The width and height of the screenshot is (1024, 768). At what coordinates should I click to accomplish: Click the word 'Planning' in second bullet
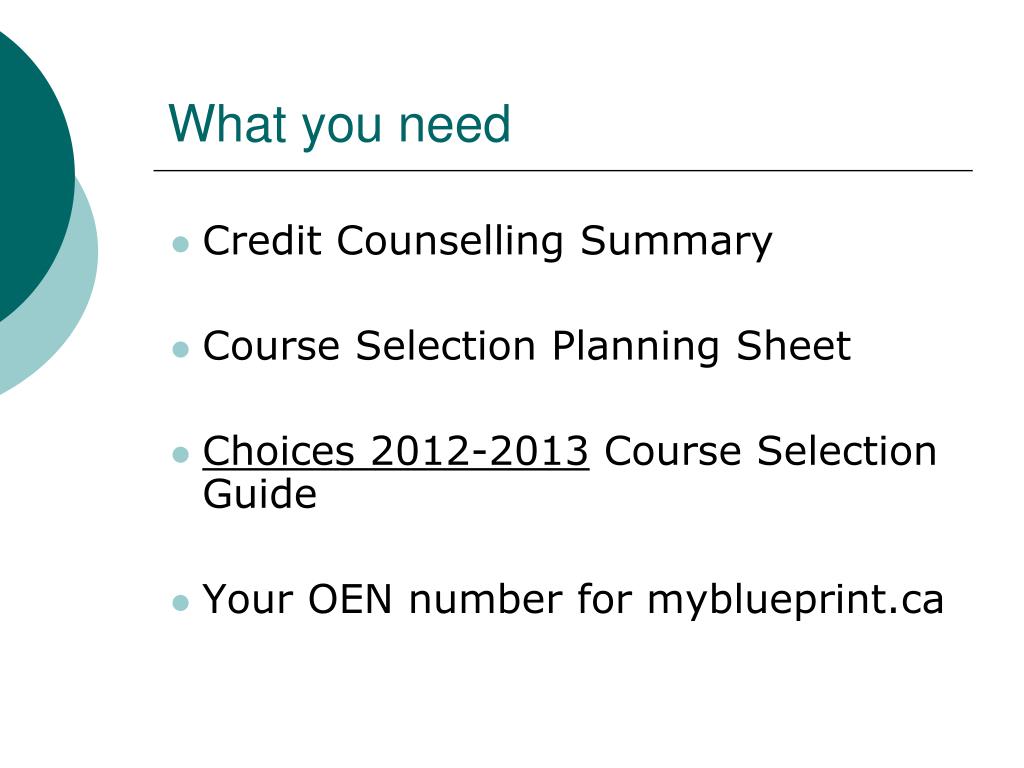coord(635,347)
